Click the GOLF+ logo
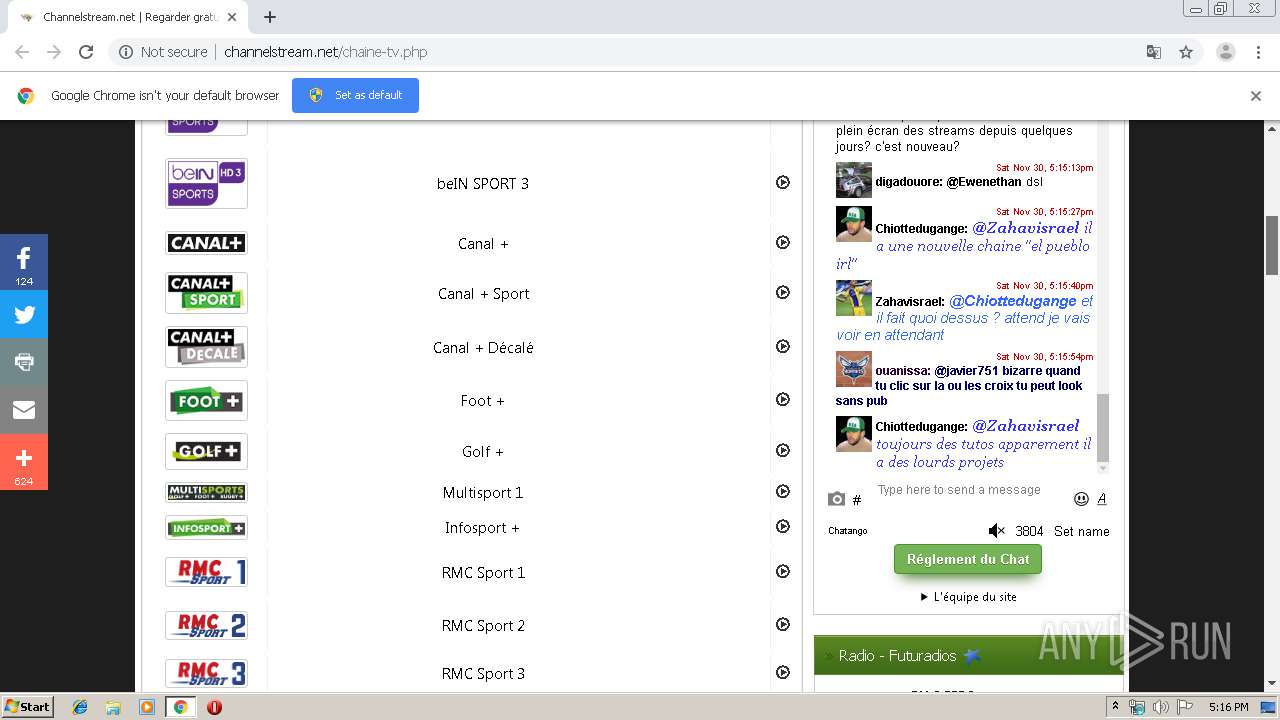Screen dimensions: 1280x720 (206, 451)
